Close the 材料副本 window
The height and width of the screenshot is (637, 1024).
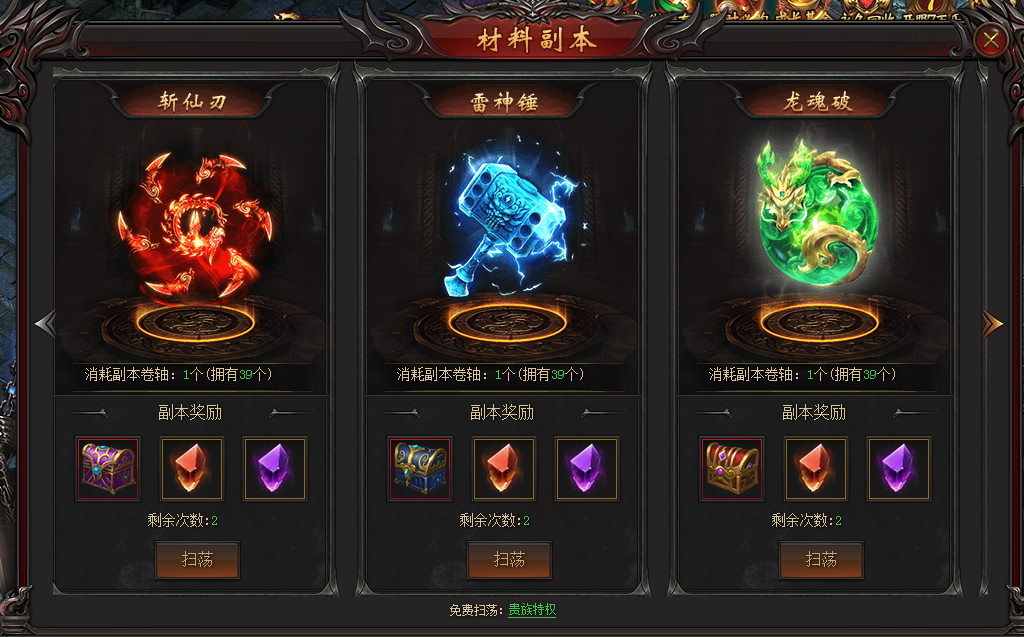991,41
